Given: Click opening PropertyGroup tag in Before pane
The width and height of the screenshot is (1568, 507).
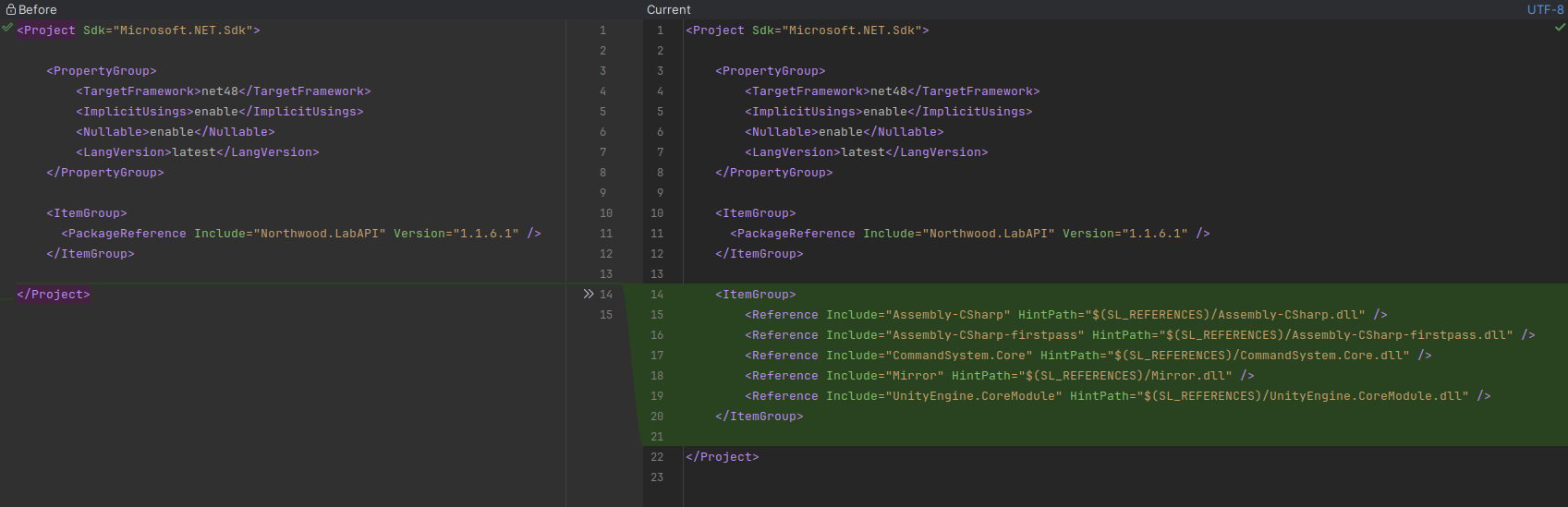Looking at the screenshot, I should point(102,71).
